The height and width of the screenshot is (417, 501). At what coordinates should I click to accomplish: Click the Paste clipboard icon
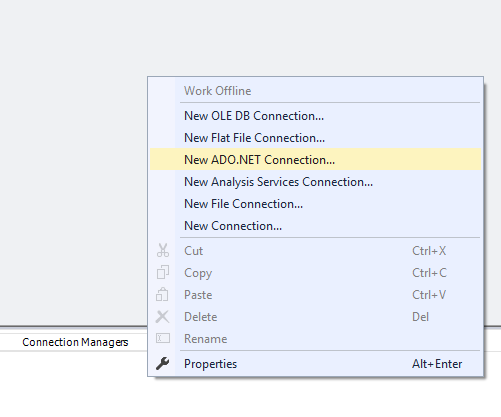pyautogui.click(x=162, y=294)
